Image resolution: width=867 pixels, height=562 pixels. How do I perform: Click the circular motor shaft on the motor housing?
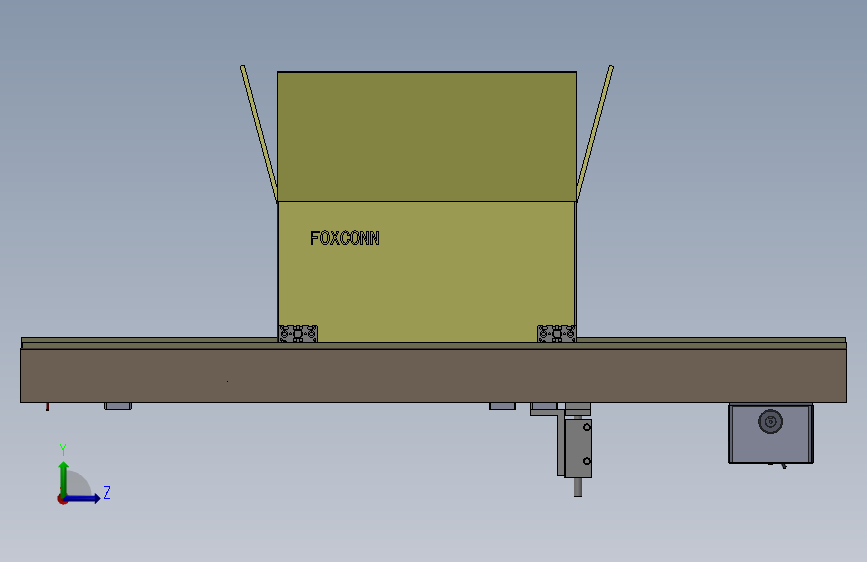[x=770, y=422]
